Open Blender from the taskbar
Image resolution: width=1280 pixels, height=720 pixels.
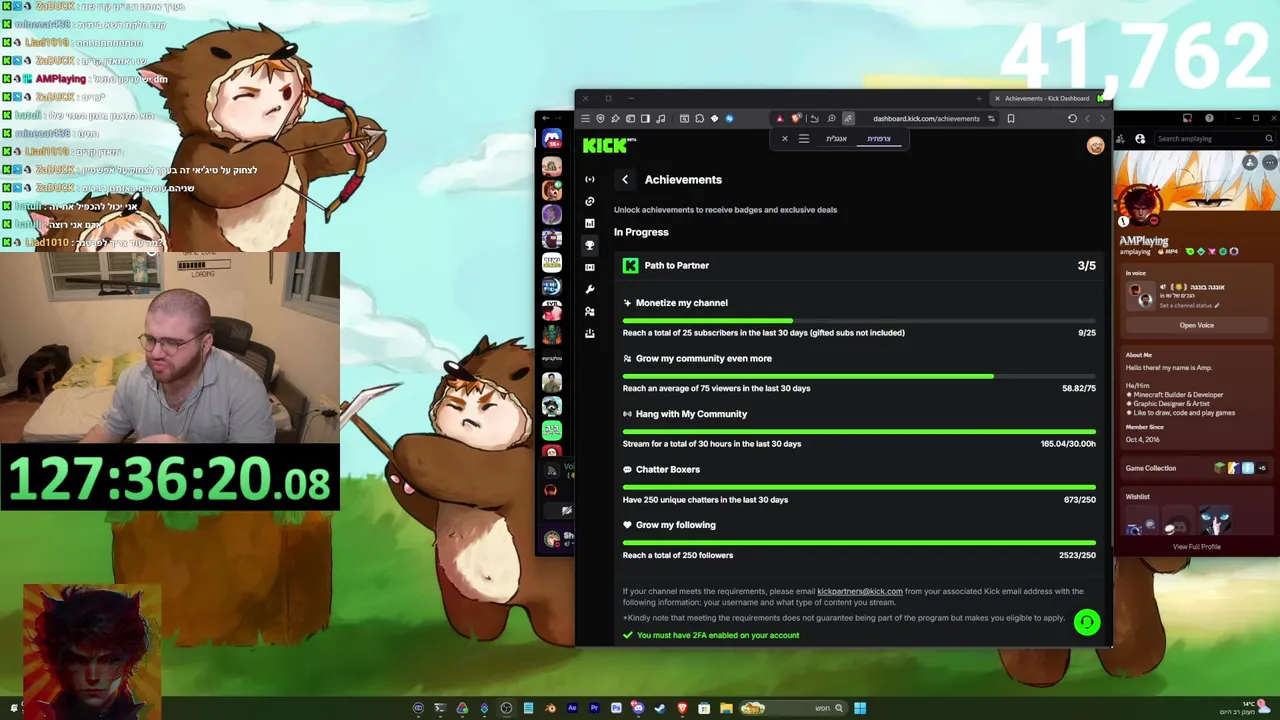click(x=551, y=708)
